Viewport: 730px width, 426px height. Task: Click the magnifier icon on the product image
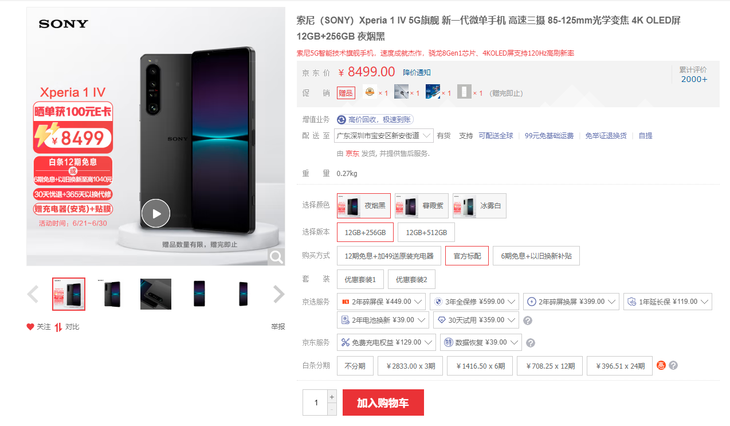276,257
